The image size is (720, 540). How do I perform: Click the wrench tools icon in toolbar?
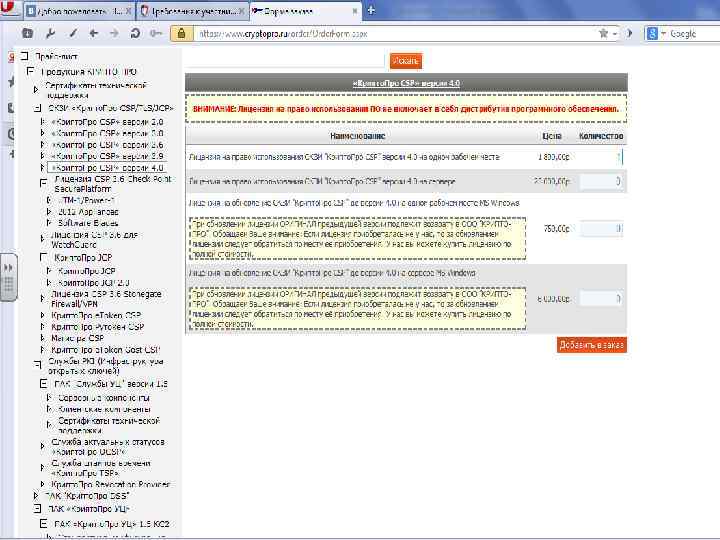[x=51, y=34]
